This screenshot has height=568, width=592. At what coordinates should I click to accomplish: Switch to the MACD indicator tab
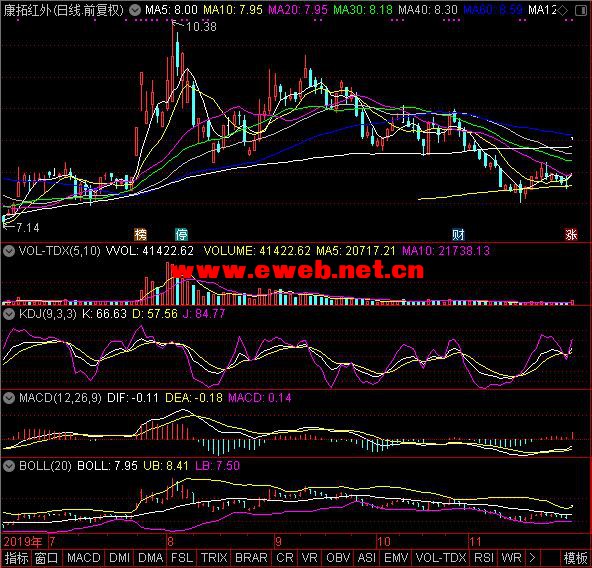[84, 558]
